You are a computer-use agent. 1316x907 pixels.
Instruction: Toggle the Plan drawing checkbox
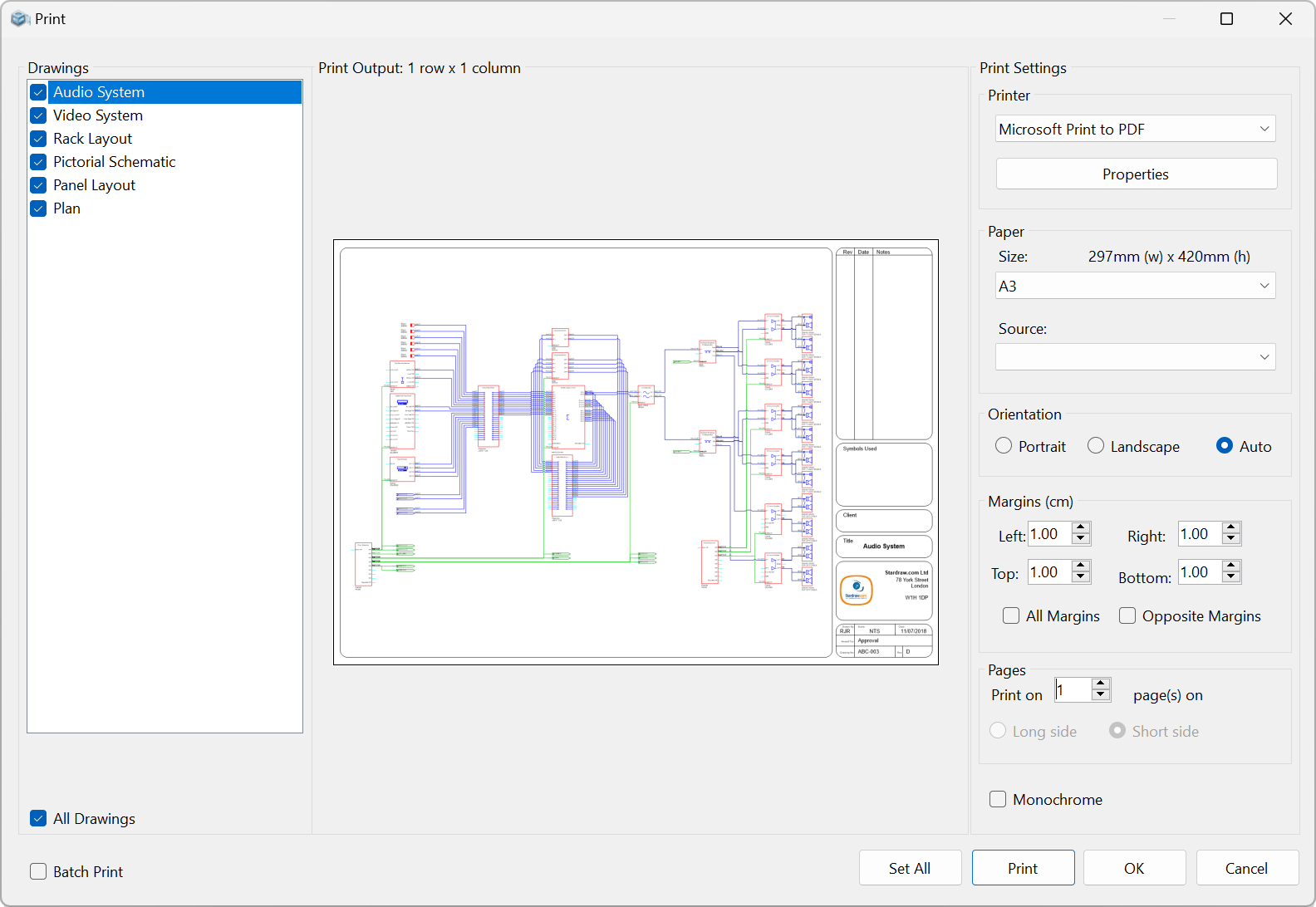coord(38,208)
